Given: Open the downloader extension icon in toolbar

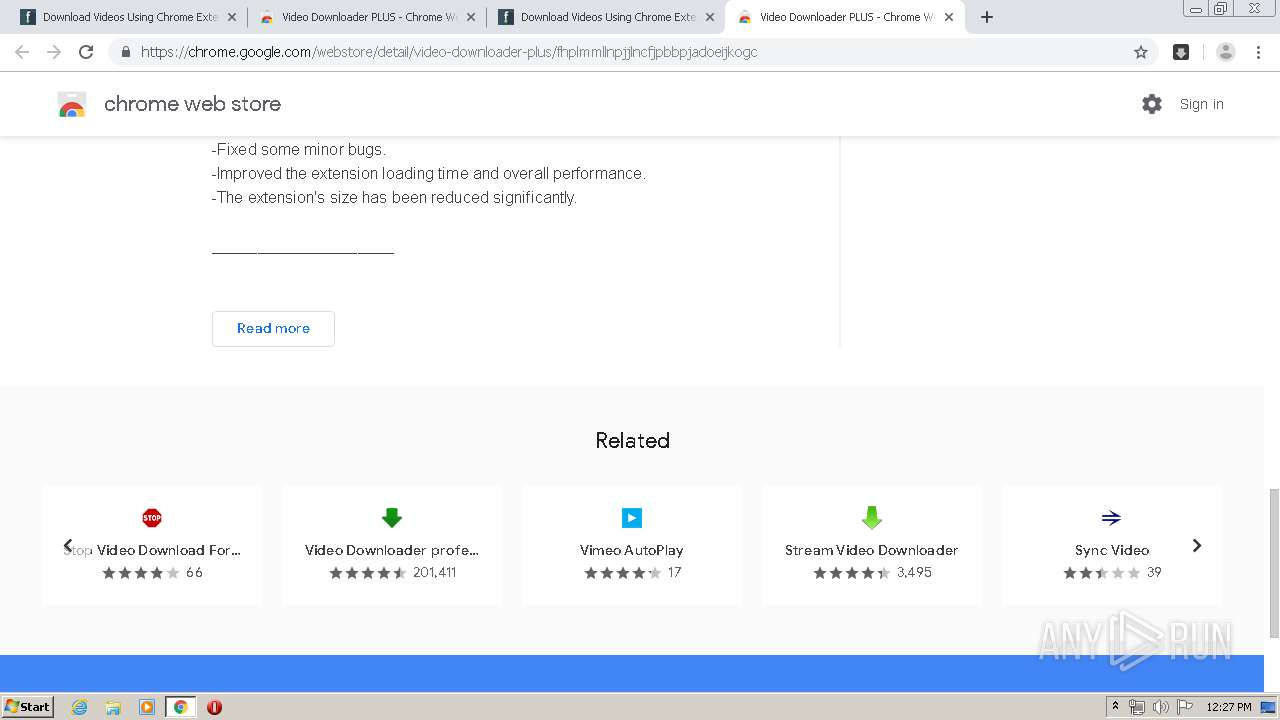Looking at the screenshot, I should tap(1181, 52).
